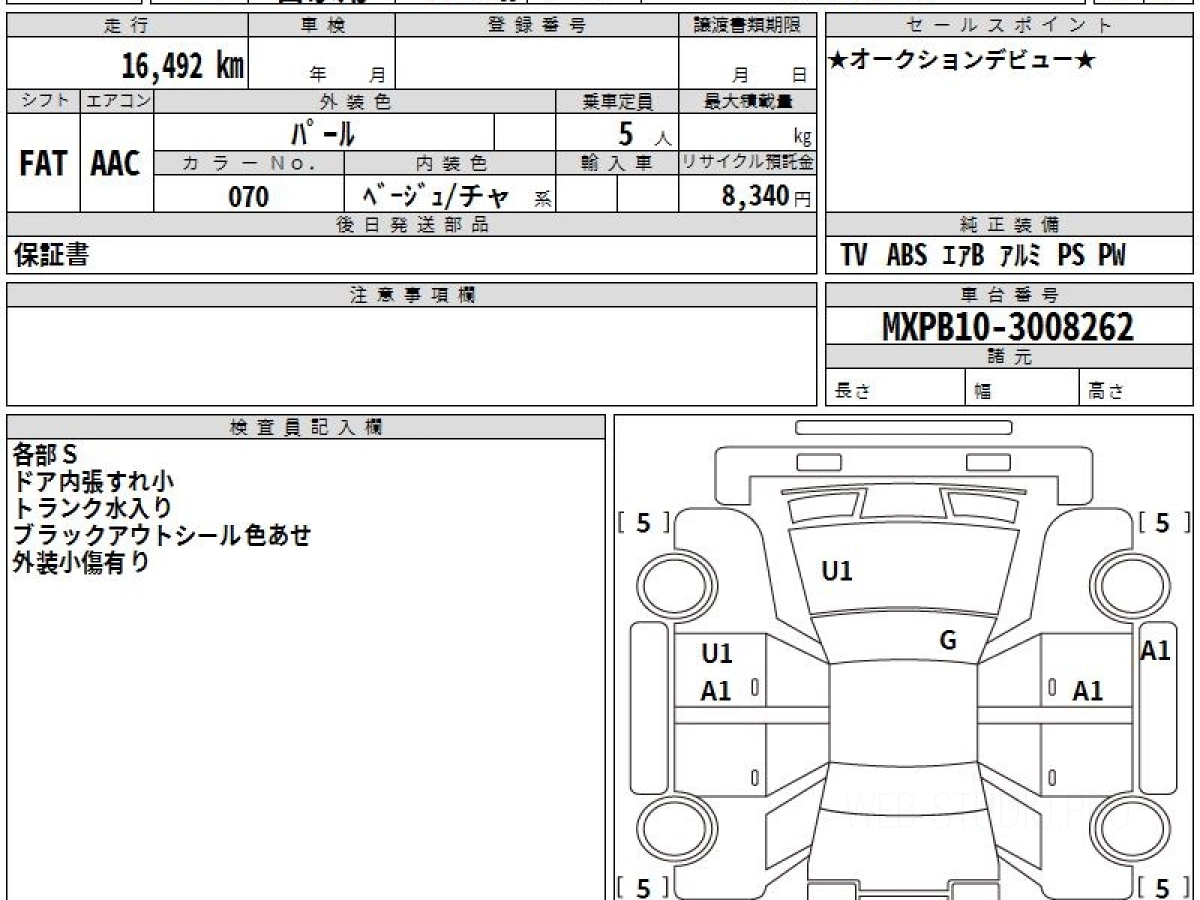Select the note ブラックアウトシール色あせ

point(162,535)
